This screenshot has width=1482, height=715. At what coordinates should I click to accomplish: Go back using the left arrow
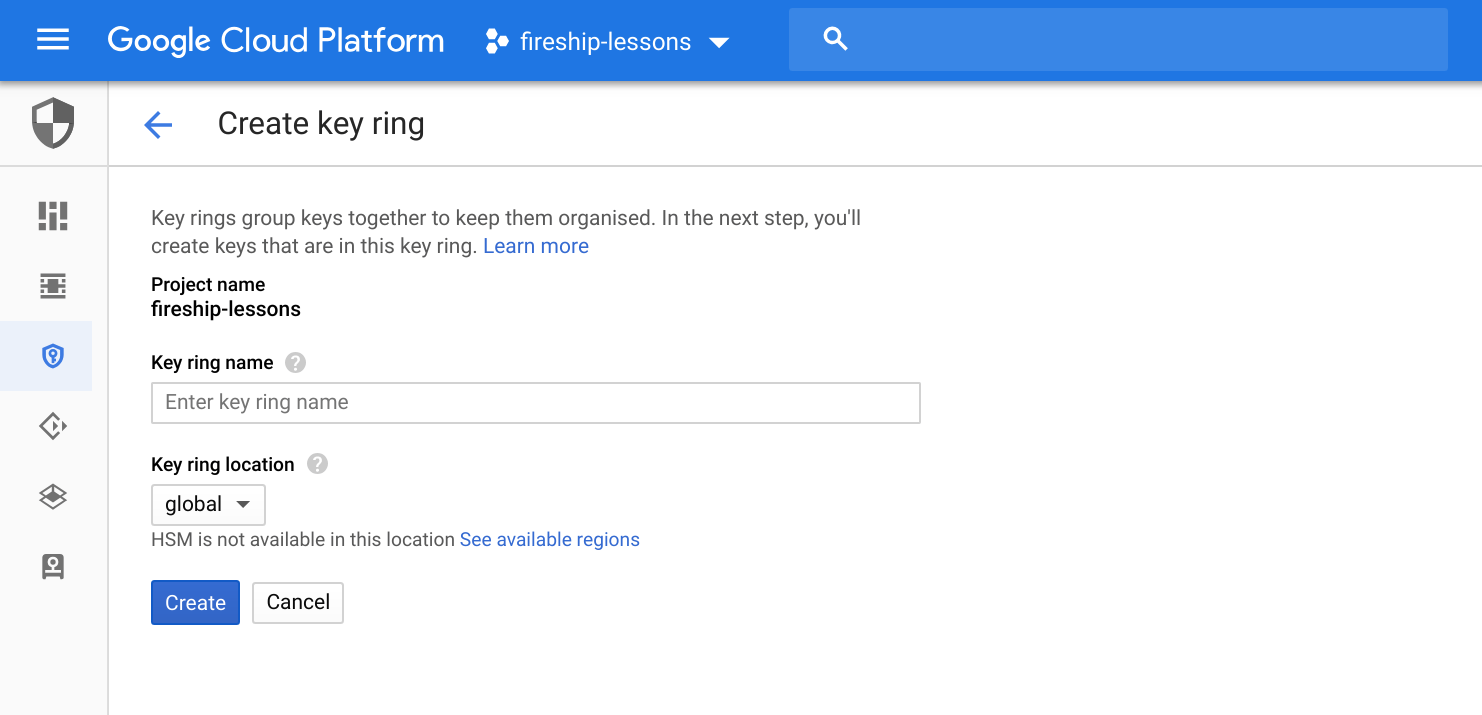(158, 125)
